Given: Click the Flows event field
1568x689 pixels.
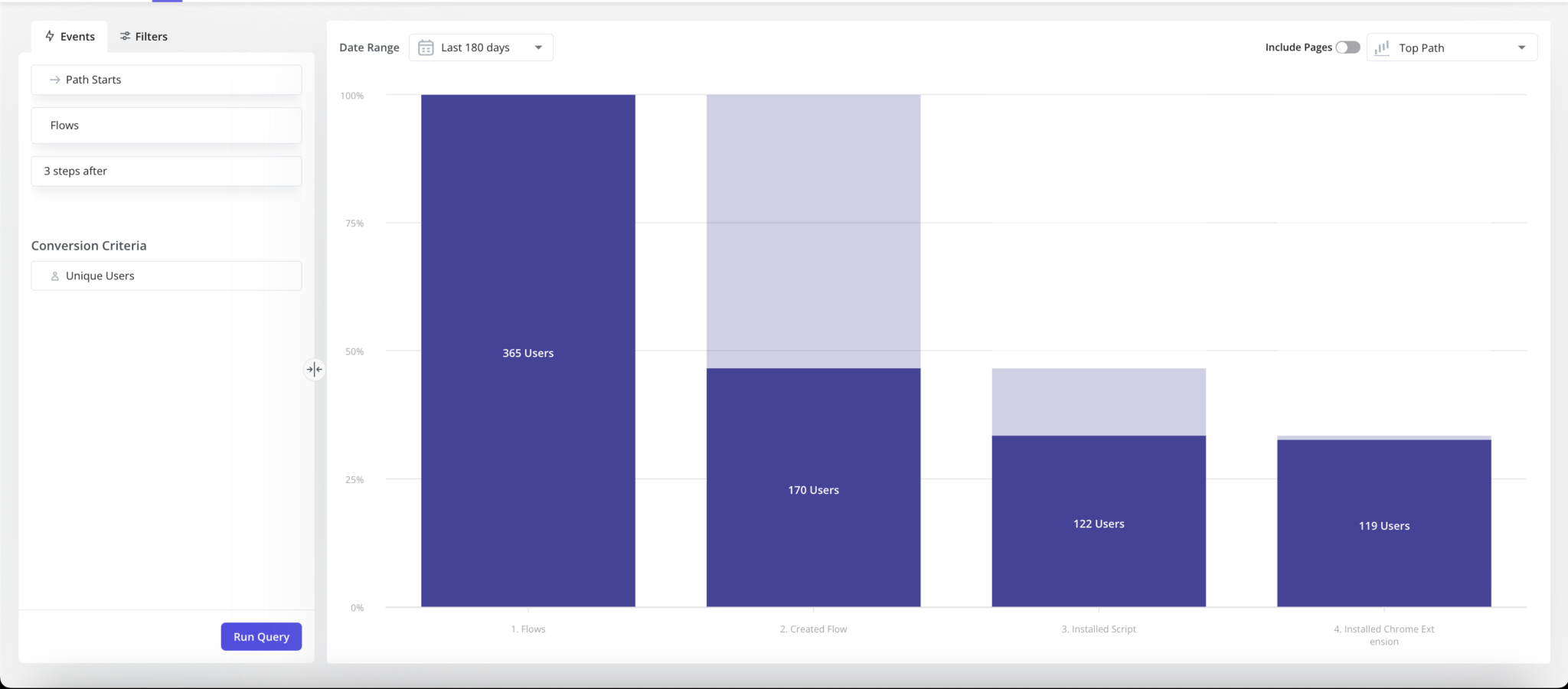Looking at the screenshot, I should 165,125.
